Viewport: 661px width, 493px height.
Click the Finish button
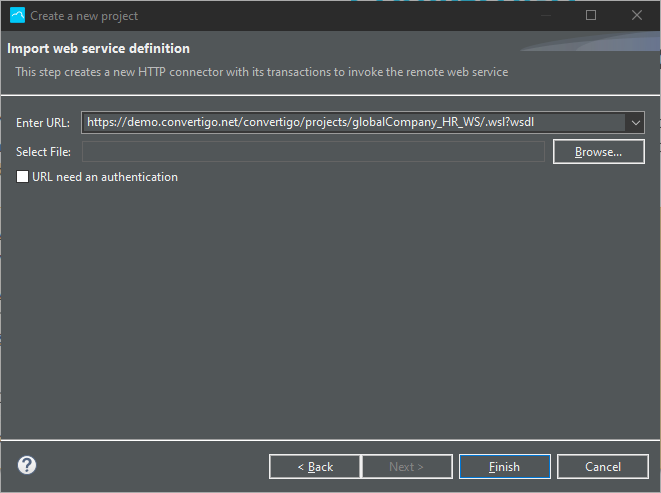click(505, 467)
